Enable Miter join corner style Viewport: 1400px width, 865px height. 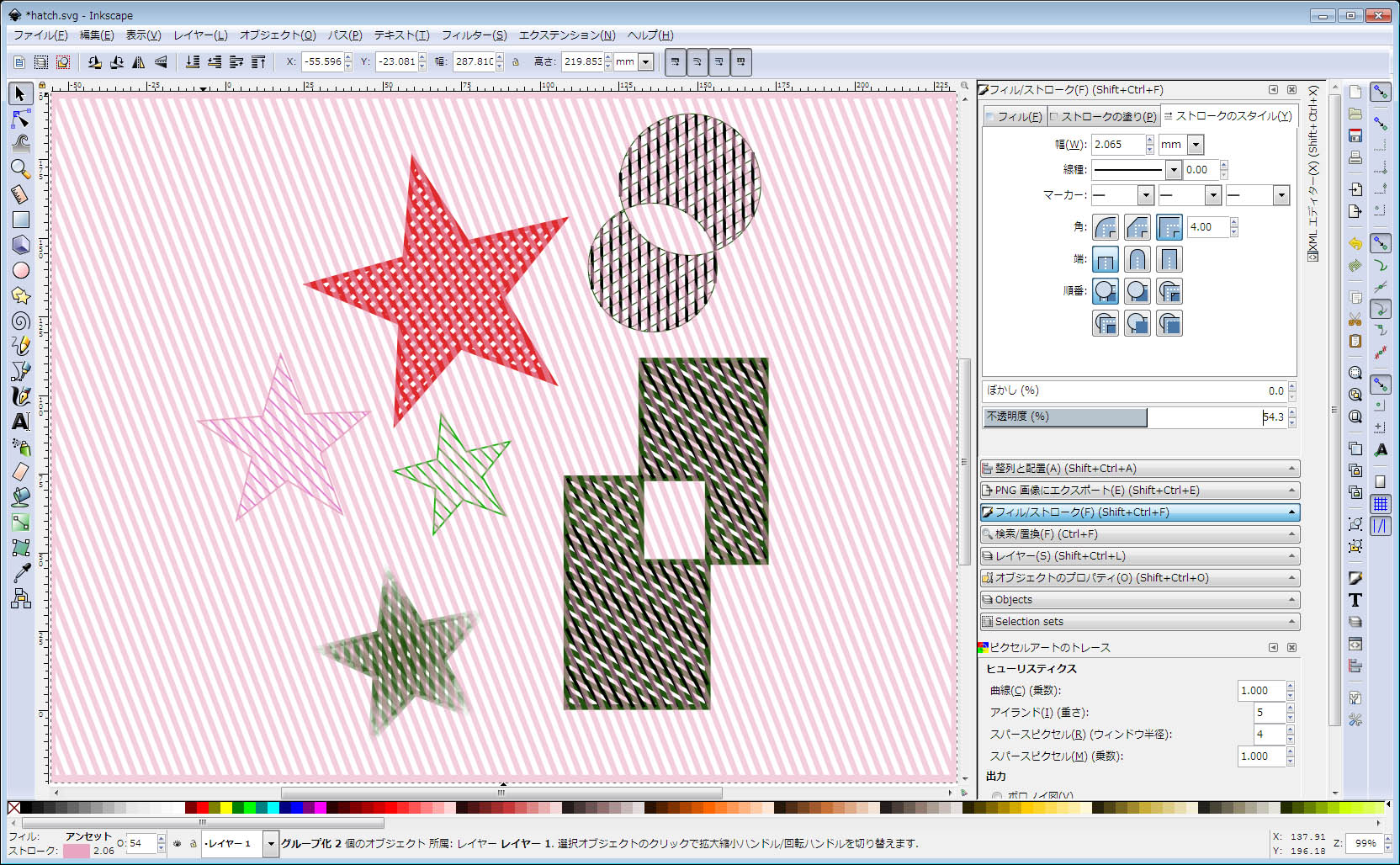[1169, 227]
